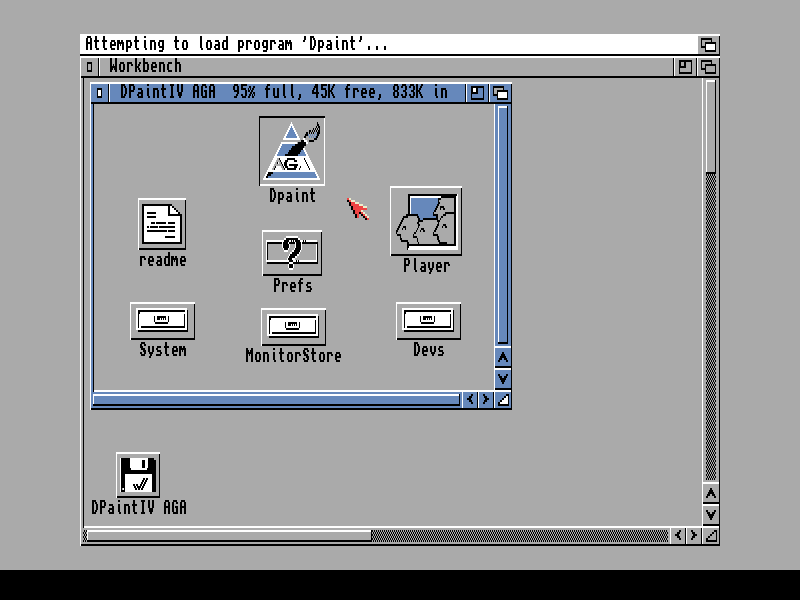Select the System drawer icon
800x600 pixels.
pos(162,321)
